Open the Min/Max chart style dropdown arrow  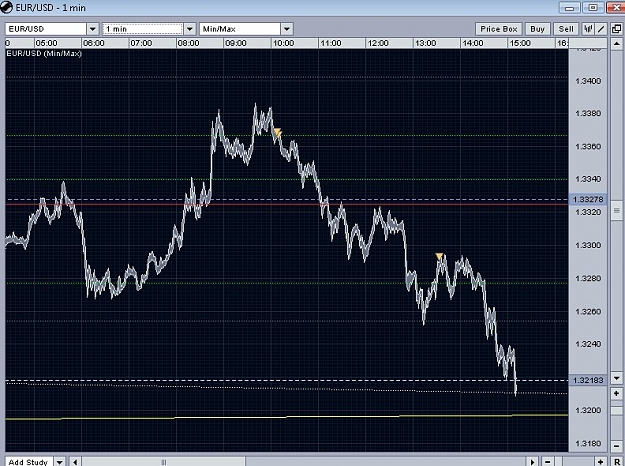coord(287,29)
